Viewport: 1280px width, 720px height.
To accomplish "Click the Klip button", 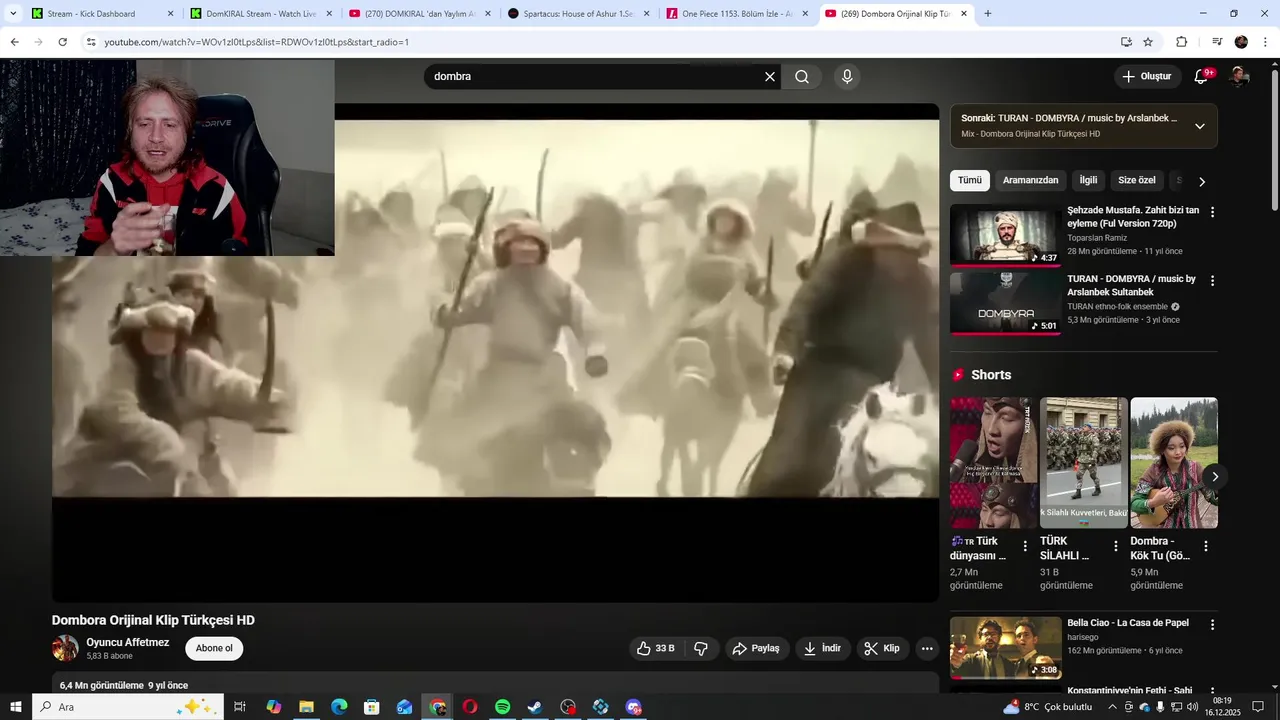I will 882,649.
